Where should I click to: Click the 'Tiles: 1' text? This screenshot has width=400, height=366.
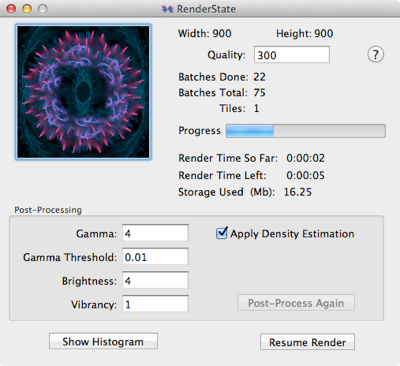239,108
